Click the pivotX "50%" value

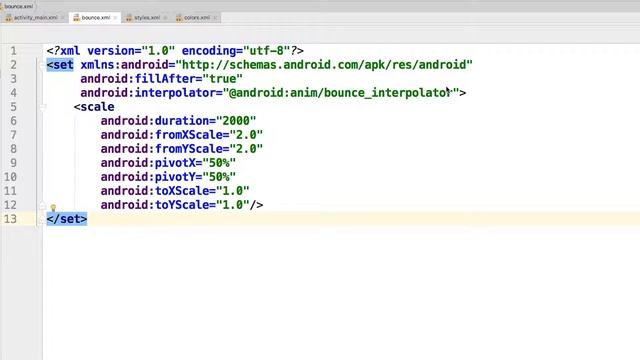click(x=219, y=163)
